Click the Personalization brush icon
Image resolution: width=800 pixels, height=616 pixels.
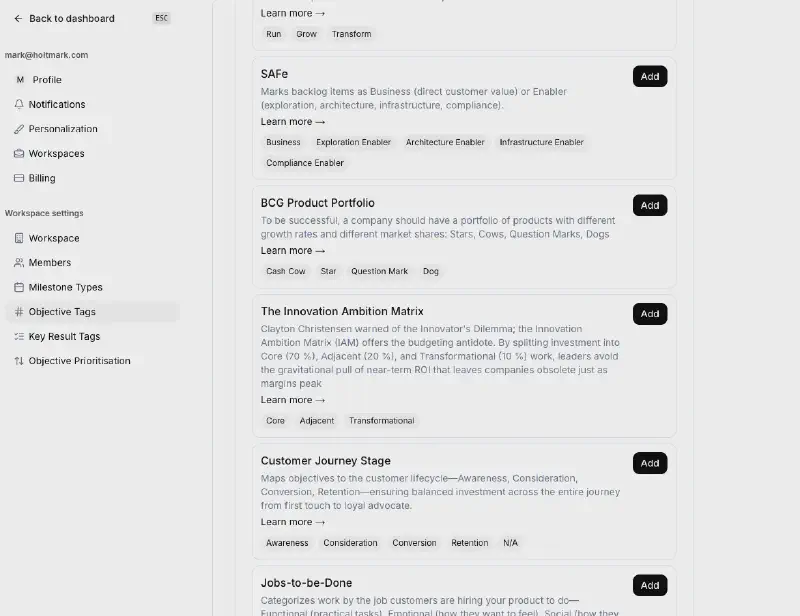pyautogui.click(x=19, y=129)
